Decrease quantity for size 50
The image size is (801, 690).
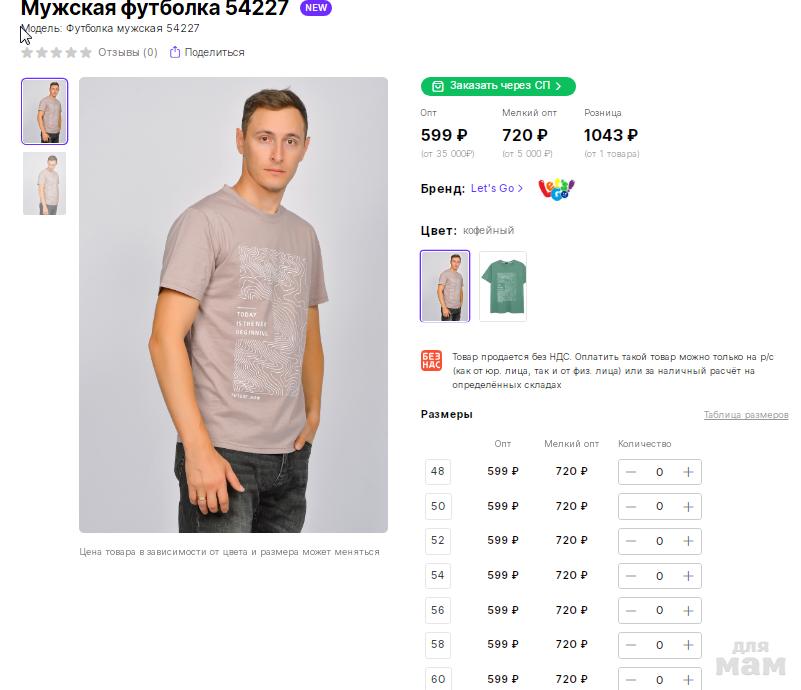coord(631,507)
